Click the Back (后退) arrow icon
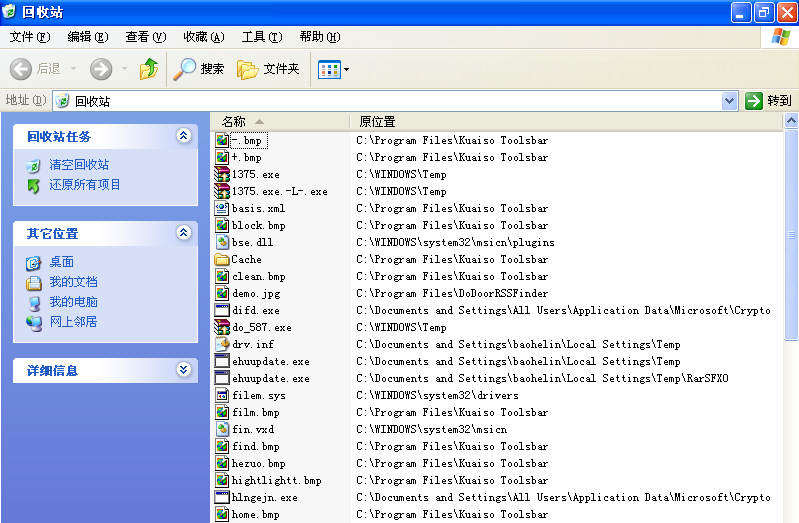 [x=21, y=69]
